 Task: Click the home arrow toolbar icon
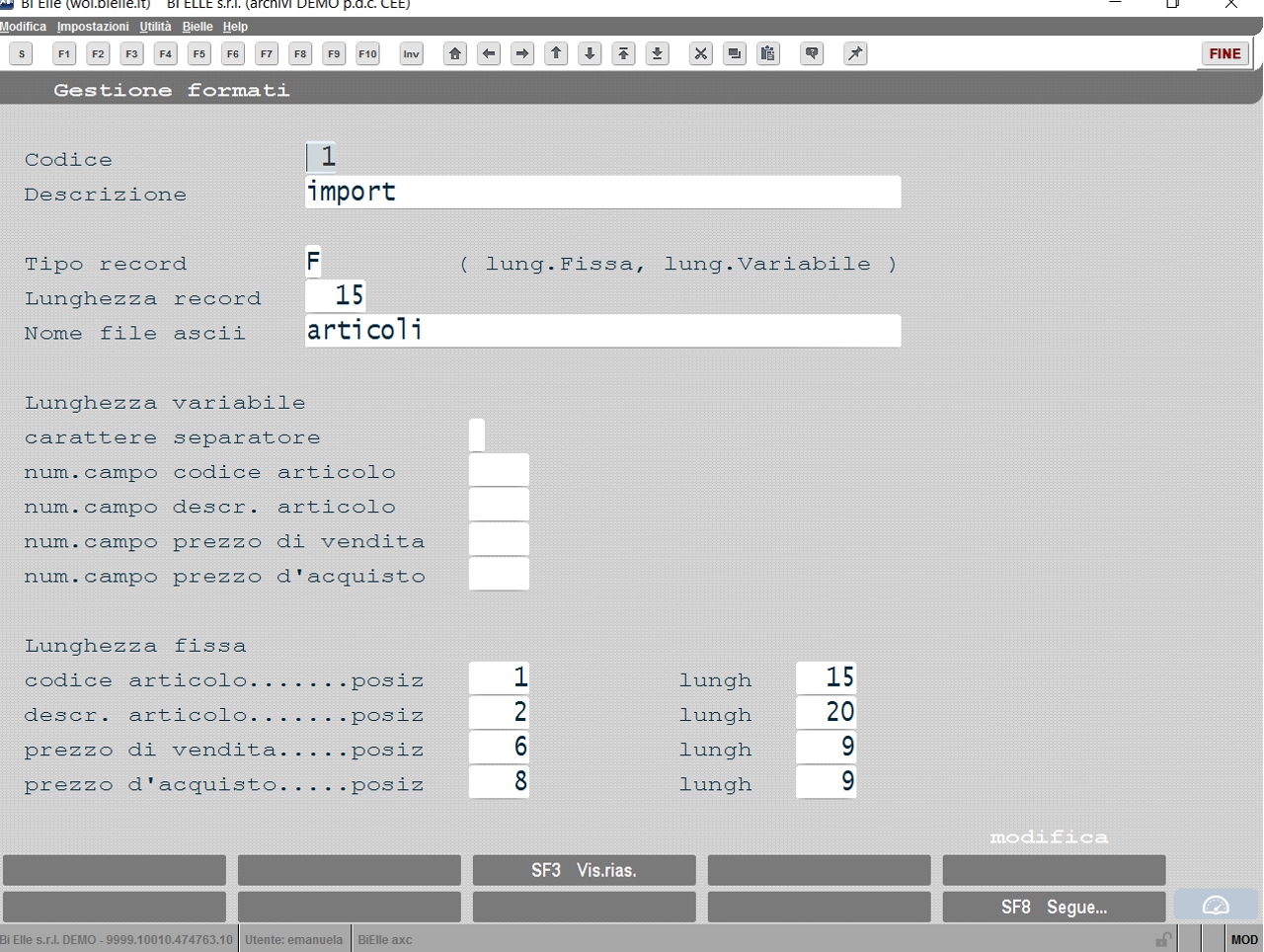(455, 54)
